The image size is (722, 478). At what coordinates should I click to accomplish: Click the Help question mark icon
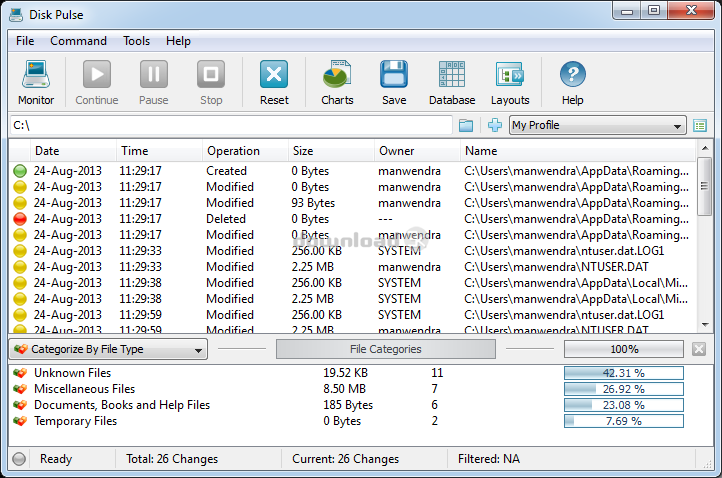[x=572, y=74]
